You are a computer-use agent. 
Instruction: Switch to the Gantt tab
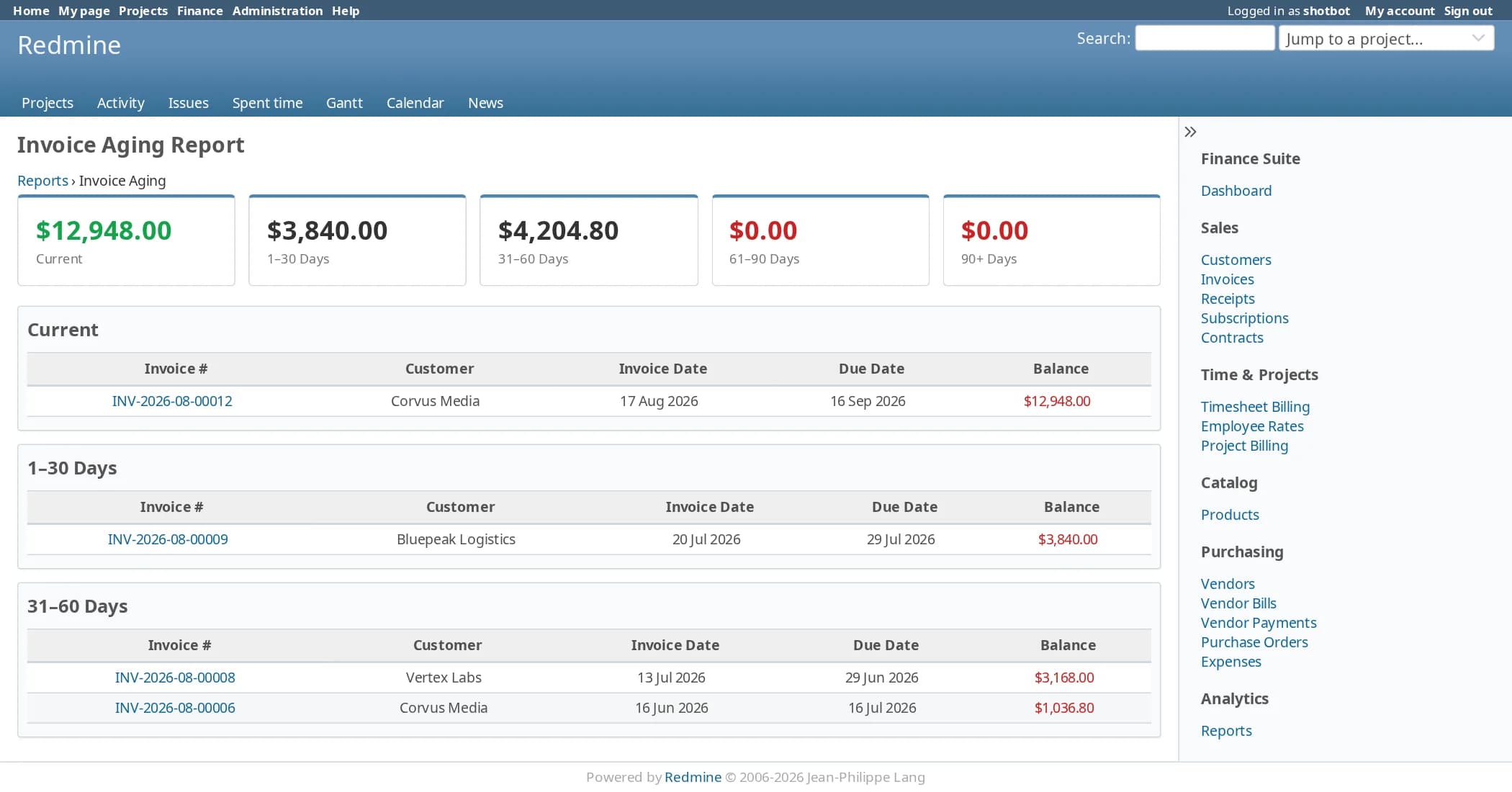(x=344, y=103)
